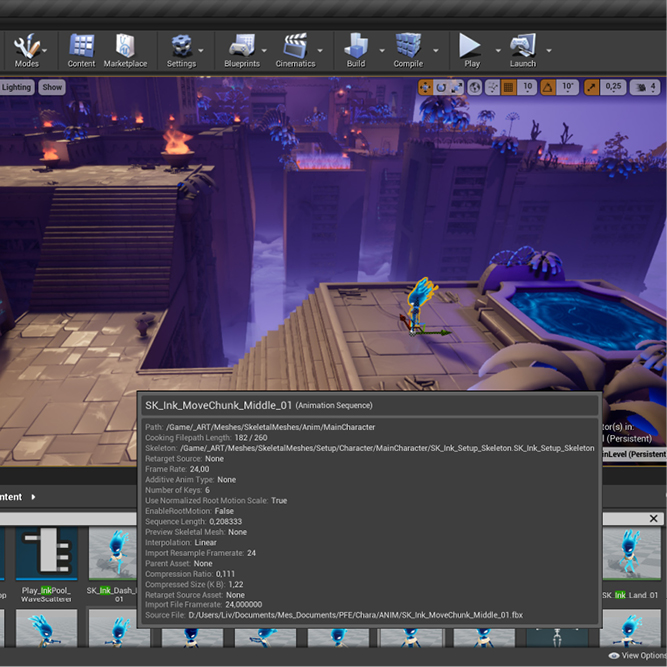Click the Blueprints toolbar icon
The width and height of the screenshot is (667, 667).
[242, 48]
